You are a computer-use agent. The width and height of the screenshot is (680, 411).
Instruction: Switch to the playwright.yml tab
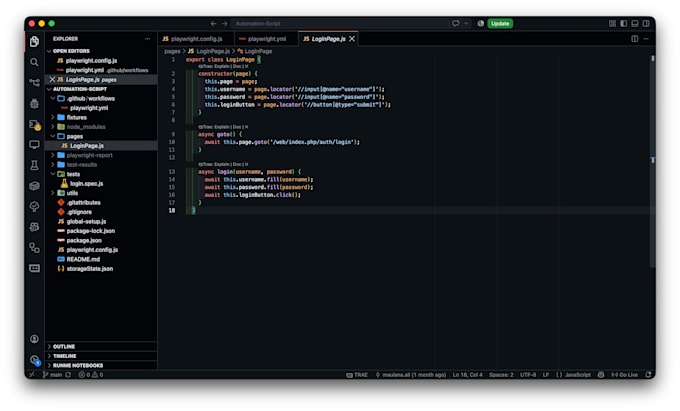[263, 39]
